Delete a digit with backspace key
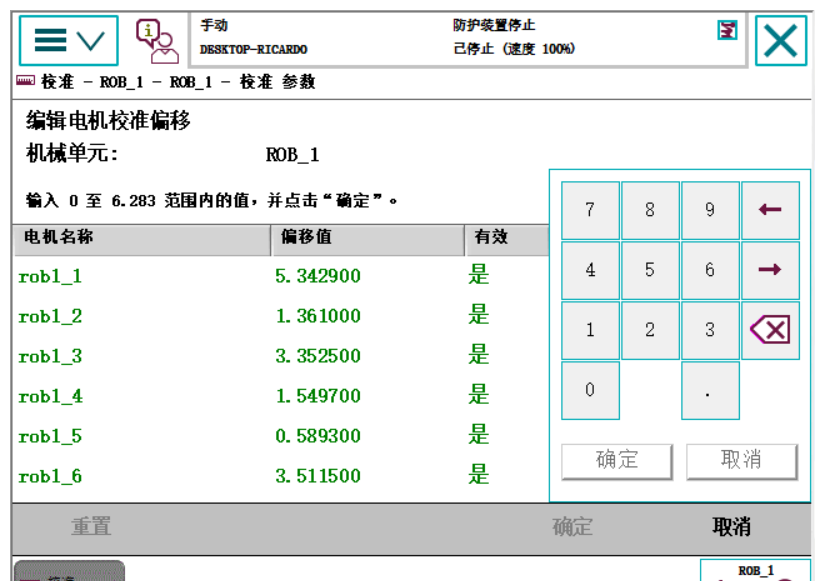821x581 pixels. (770, 330)
